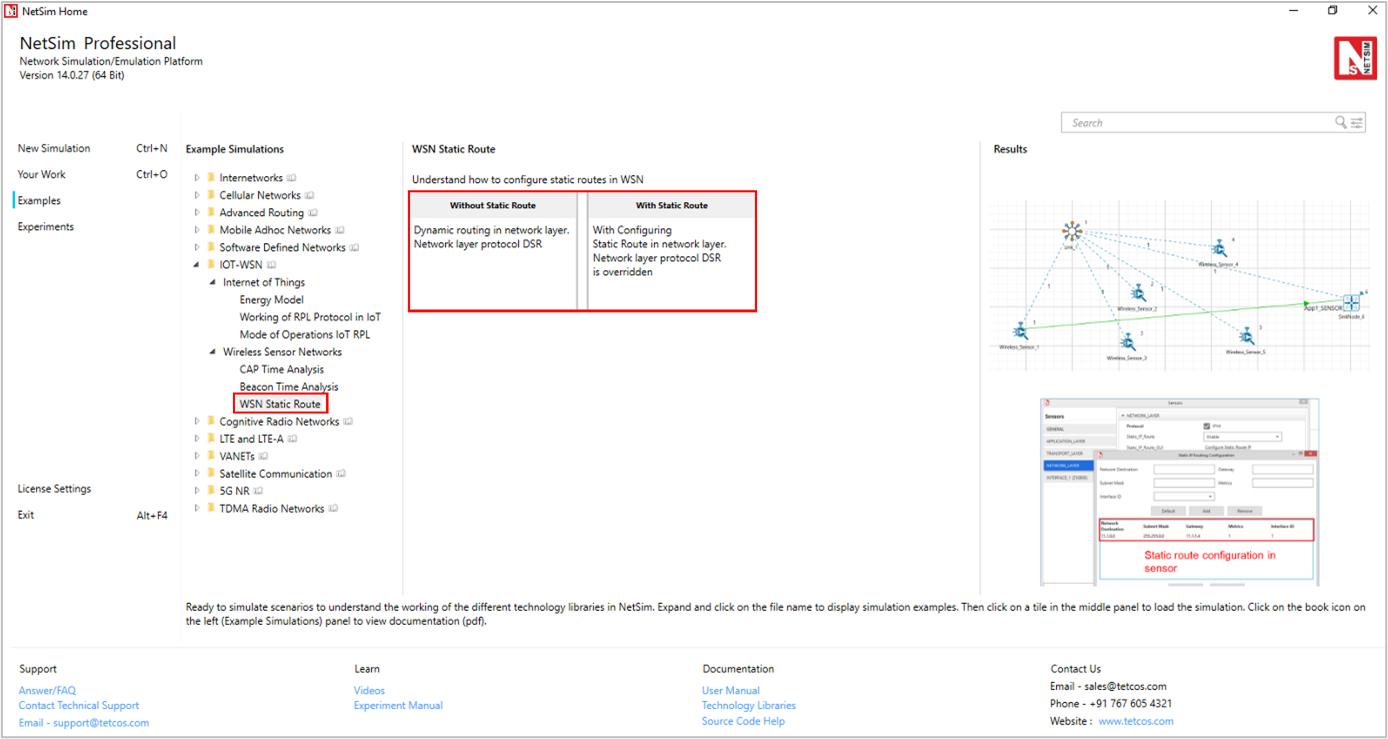This screenshot has height=739, width=1388.
Task: Click the book icon beside VANETs
Action: (263, 456)
